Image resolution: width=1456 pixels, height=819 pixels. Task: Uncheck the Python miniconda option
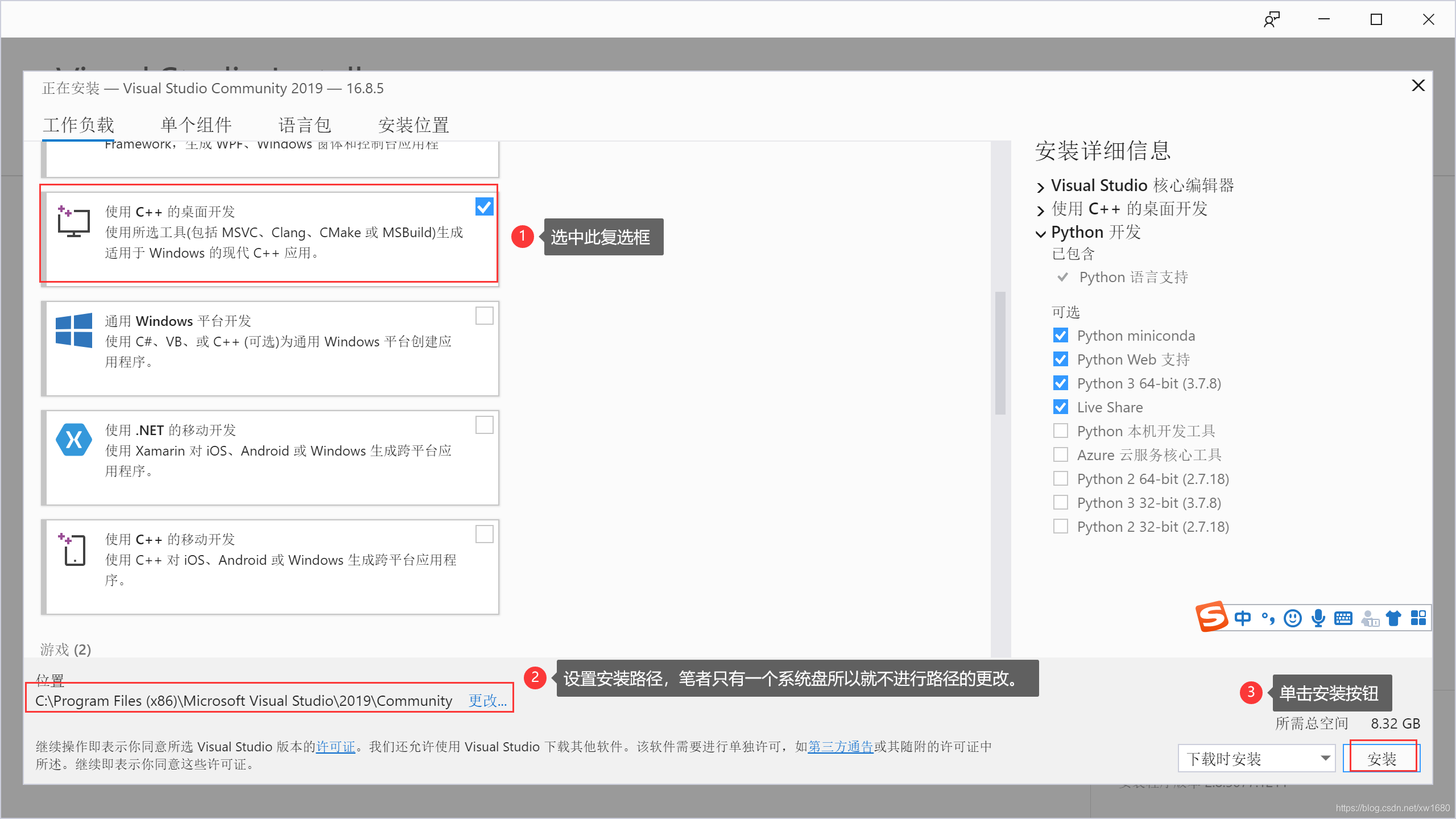(x=1061, y=336)
